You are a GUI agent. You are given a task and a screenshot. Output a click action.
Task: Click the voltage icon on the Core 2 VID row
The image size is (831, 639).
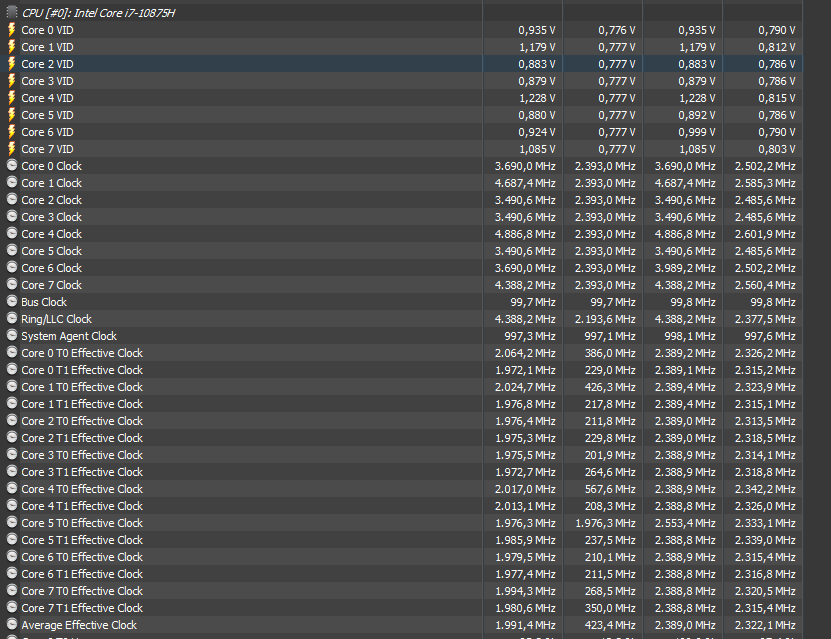point(12,64)
